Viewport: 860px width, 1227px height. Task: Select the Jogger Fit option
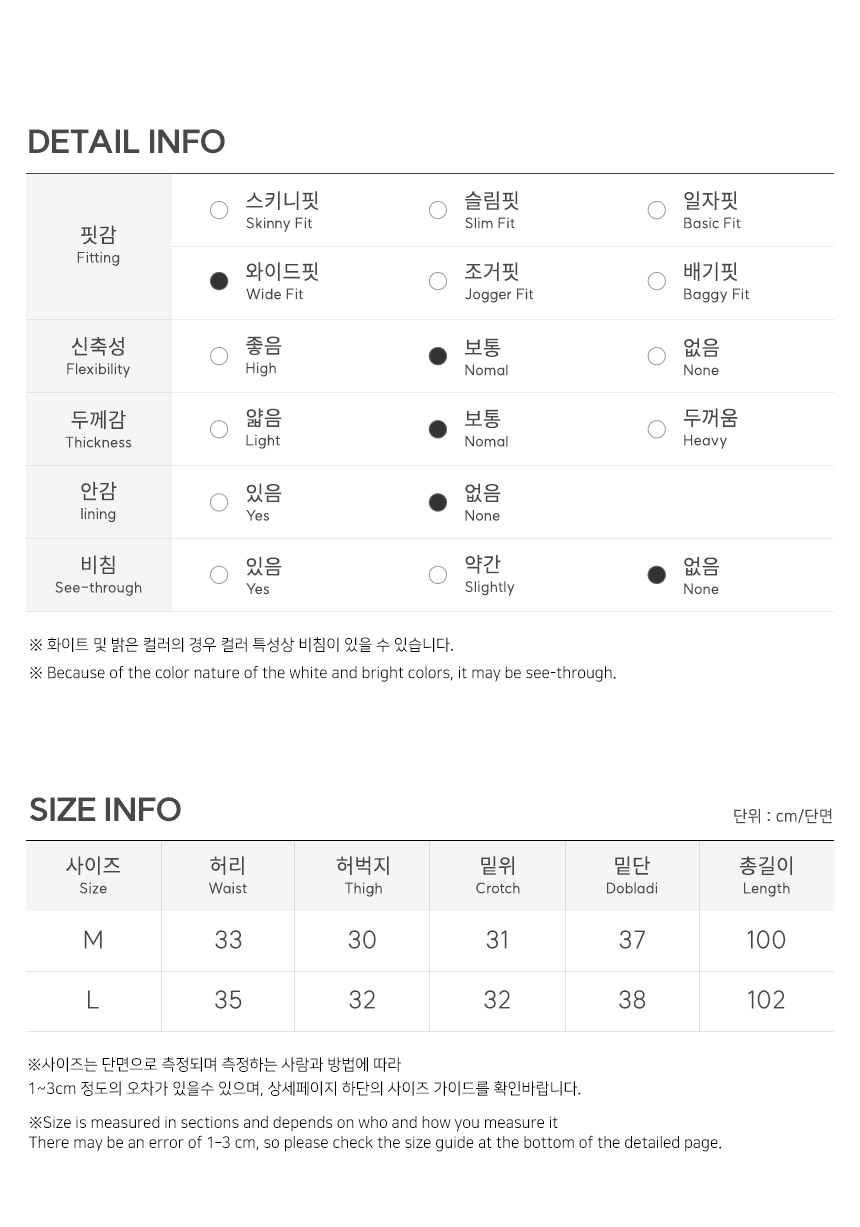pos(438,281)
